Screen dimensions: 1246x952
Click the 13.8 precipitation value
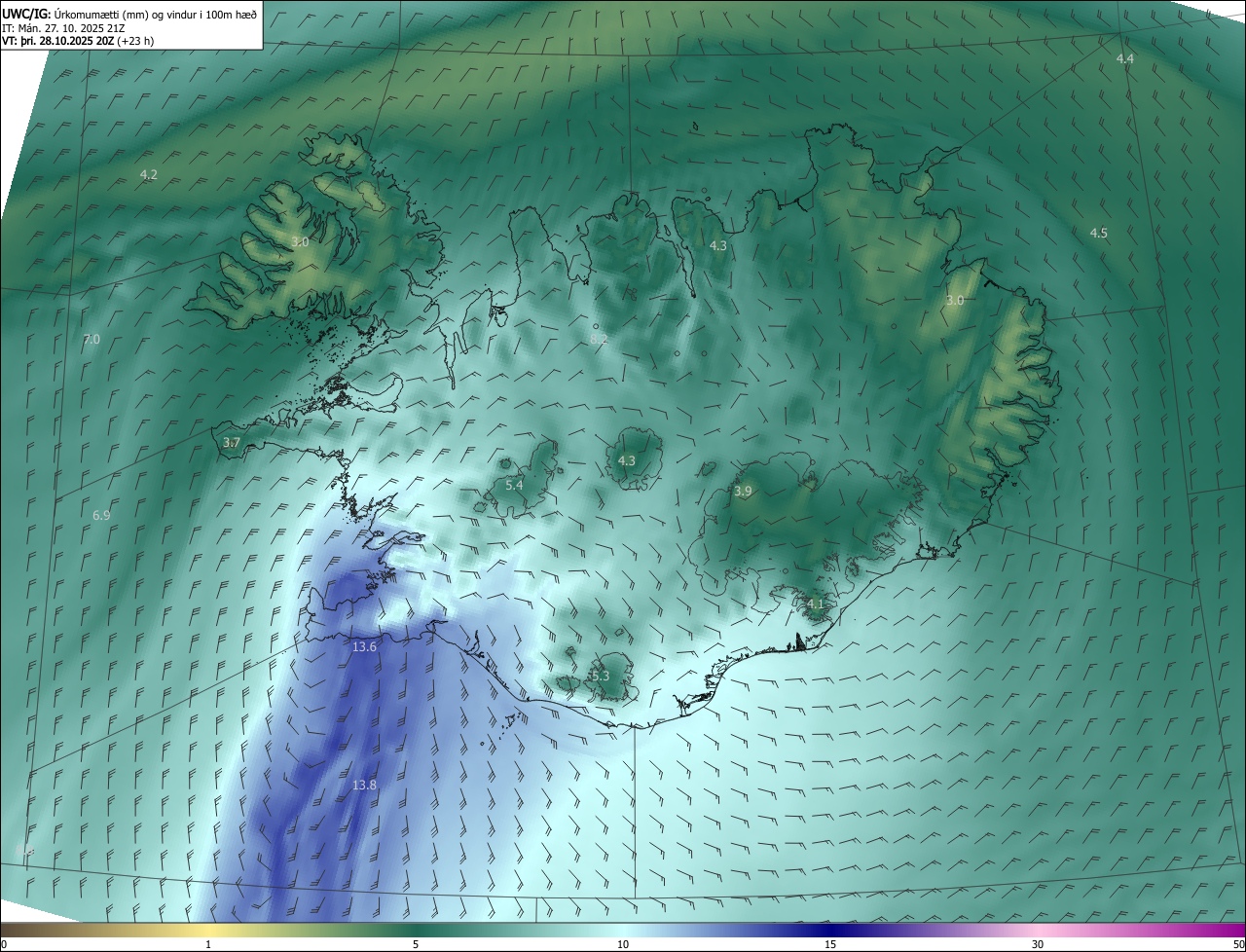pos(364,785)
